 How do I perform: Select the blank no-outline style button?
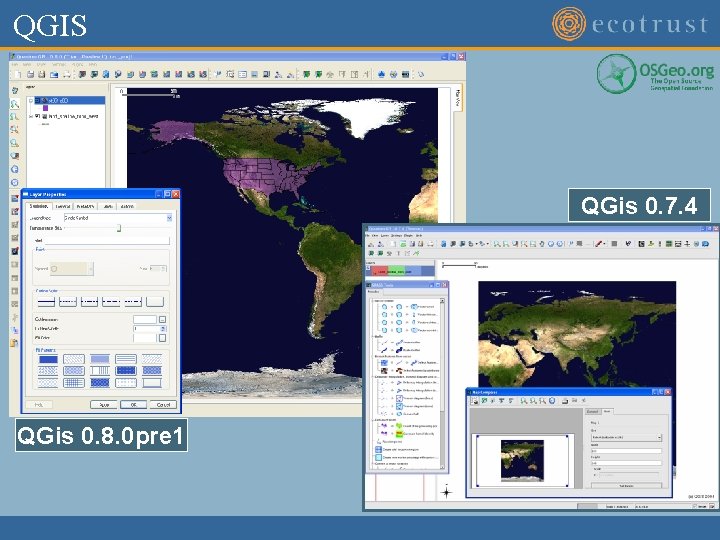tap(155, 302)
